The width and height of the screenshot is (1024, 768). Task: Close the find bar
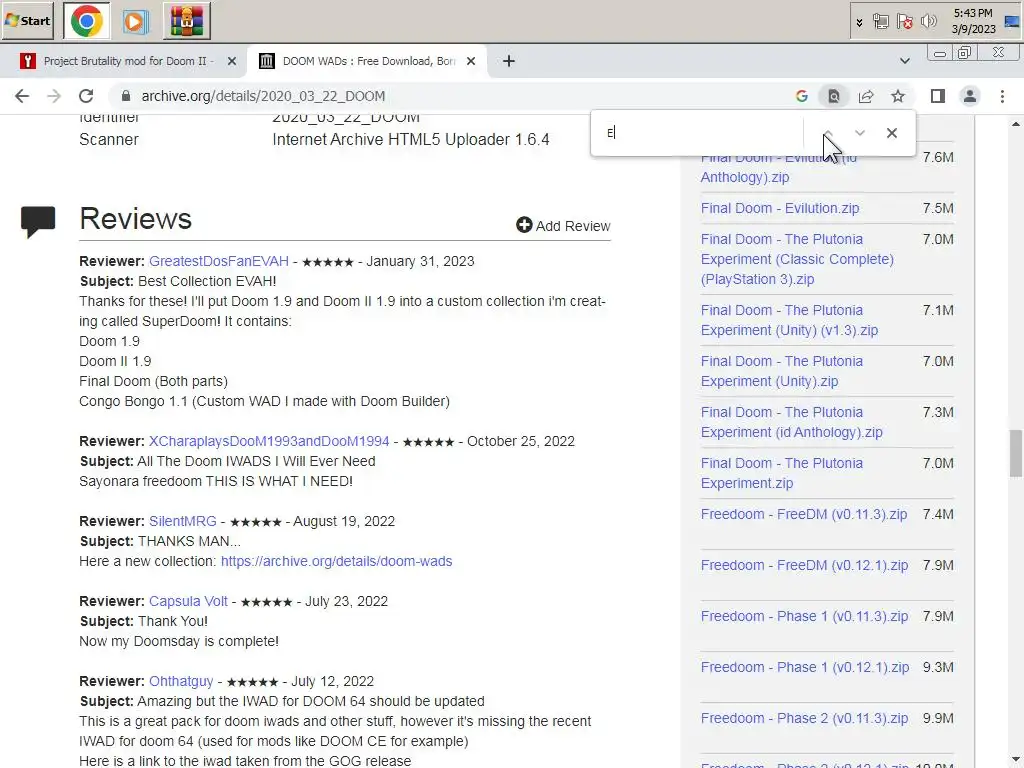892,133
